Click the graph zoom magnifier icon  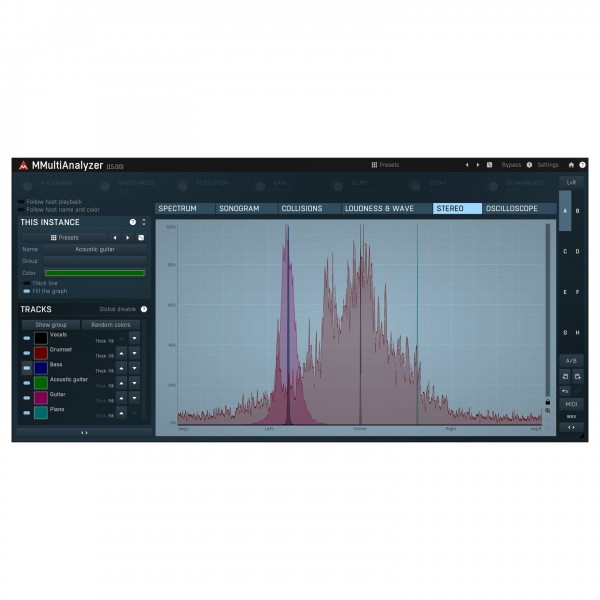(548, 411)
